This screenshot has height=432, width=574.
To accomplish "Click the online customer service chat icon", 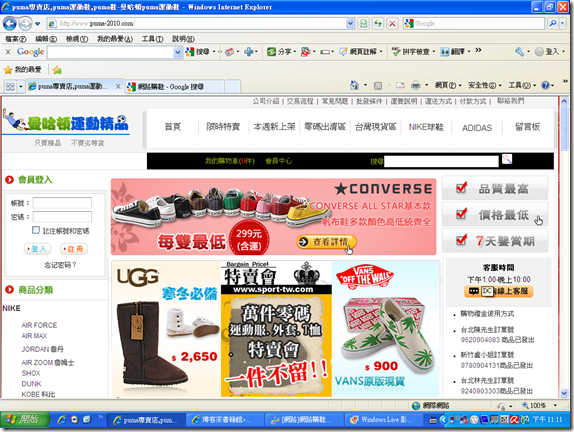I will pos(499,291).
